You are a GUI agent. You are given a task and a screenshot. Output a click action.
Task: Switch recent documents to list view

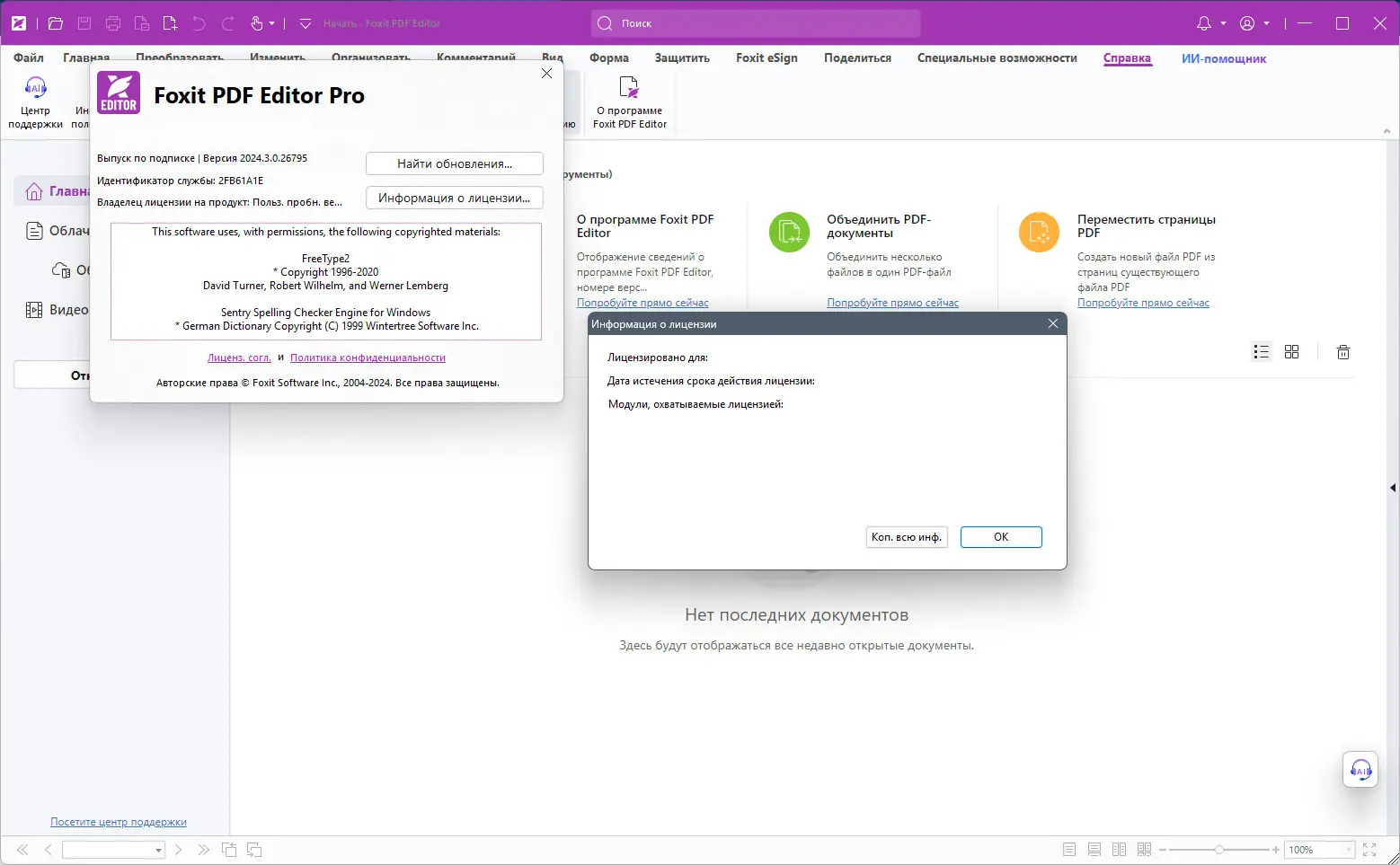pos(1262,352)
